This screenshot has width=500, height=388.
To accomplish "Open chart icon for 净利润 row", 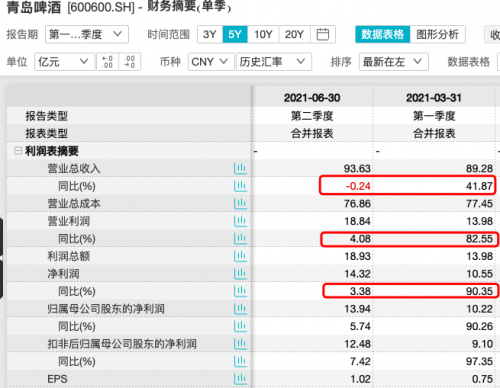I will (x=240, y=274).
